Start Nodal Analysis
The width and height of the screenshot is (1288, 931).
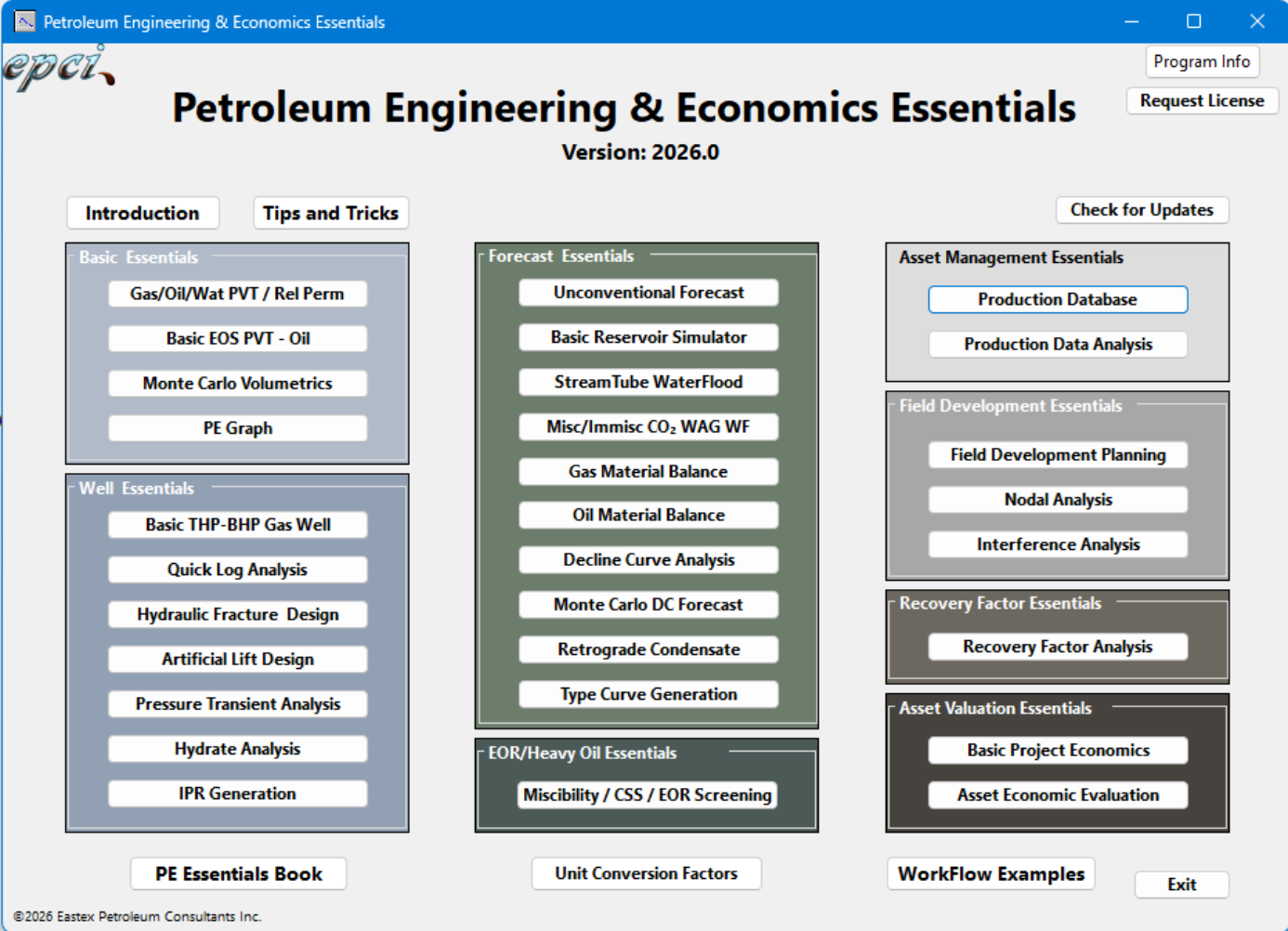pos(1058,500)
